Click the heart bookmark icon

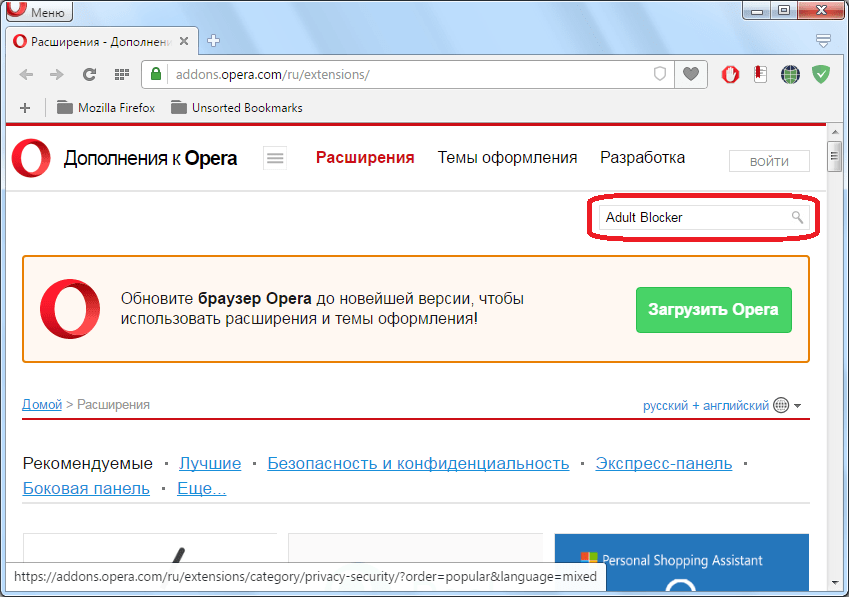pos(690,74)
